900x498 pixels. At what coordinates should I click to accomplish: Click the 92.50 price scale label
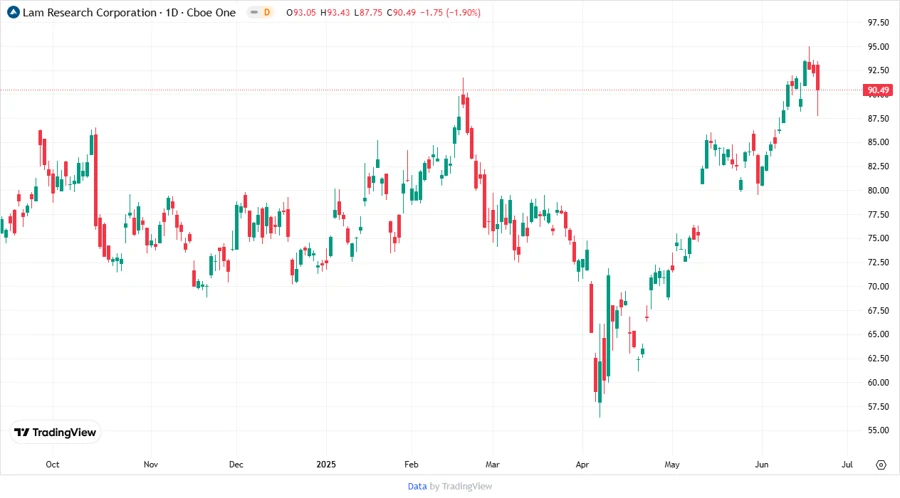coord(878,70)
